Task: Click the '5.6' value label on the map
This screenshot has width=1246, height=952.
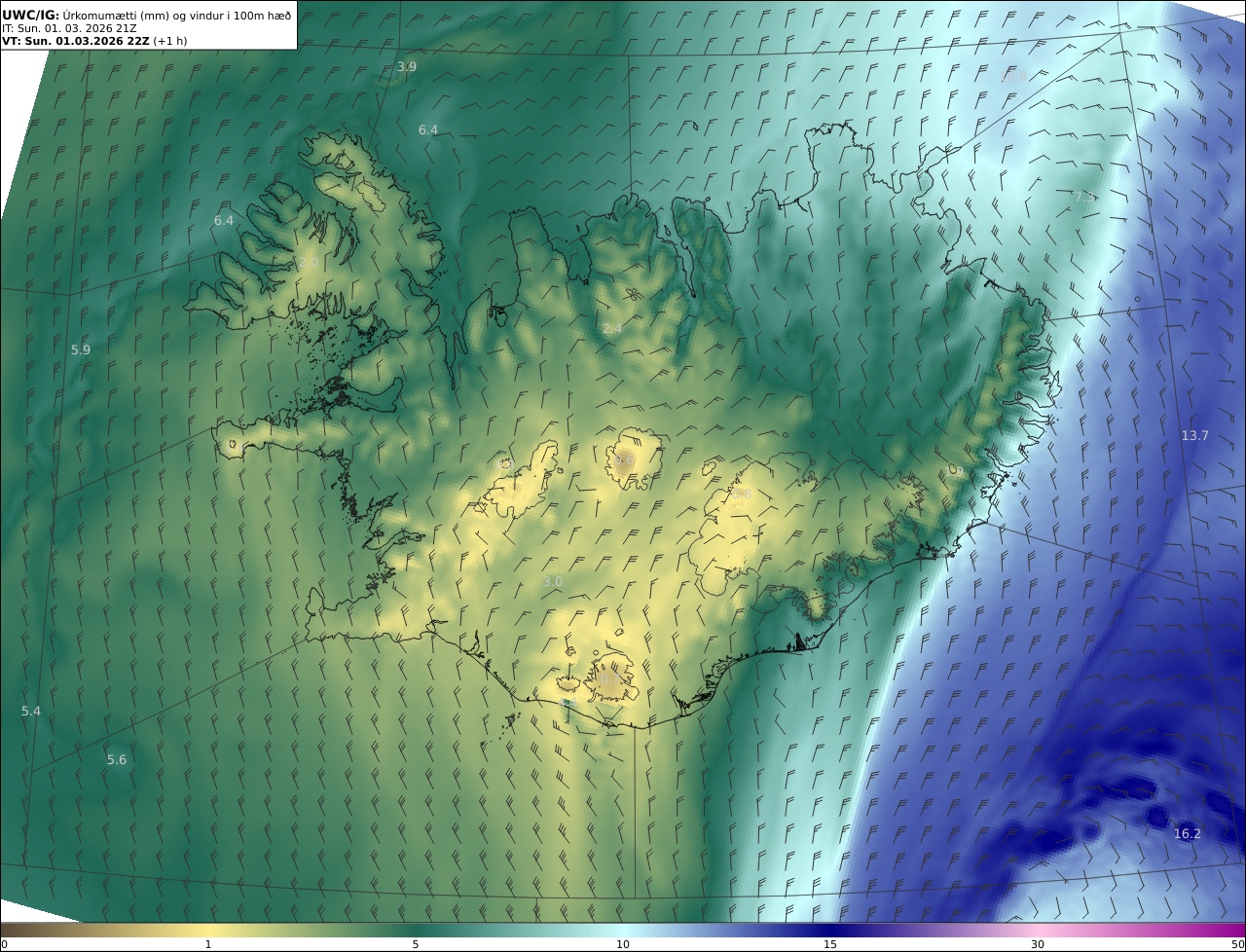Action: pyautogui.click(x=117, y=760)
